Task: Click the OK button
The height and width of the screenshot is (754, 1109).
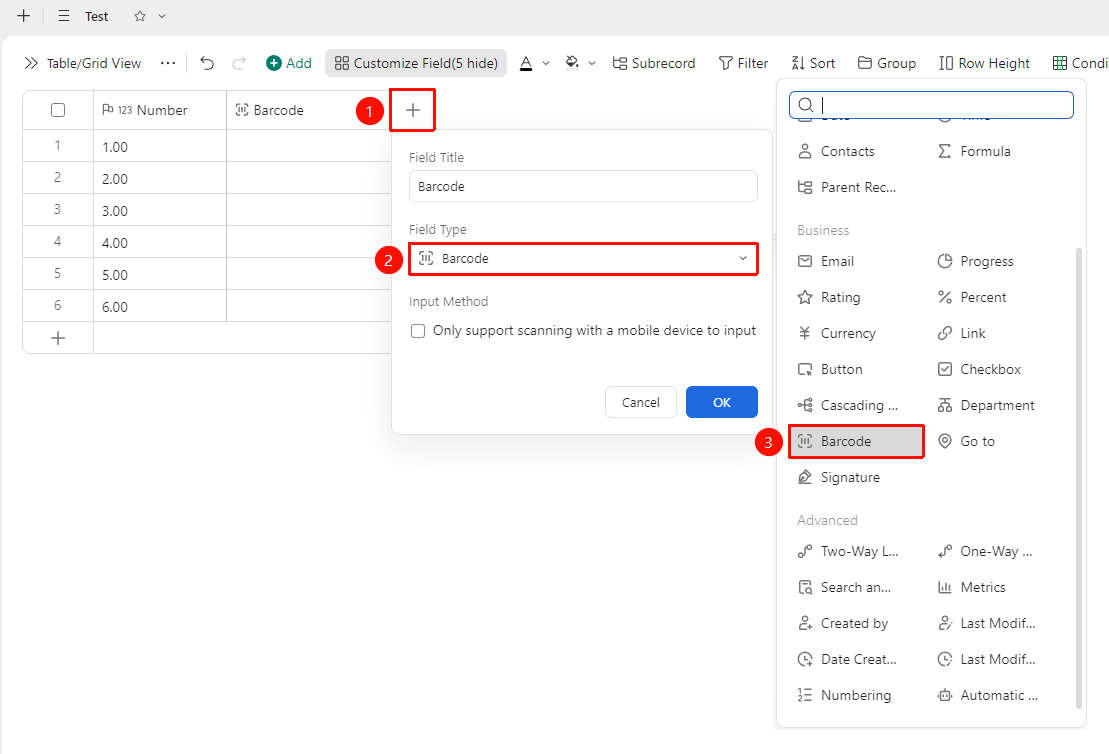Action: [x=721, y=402]
